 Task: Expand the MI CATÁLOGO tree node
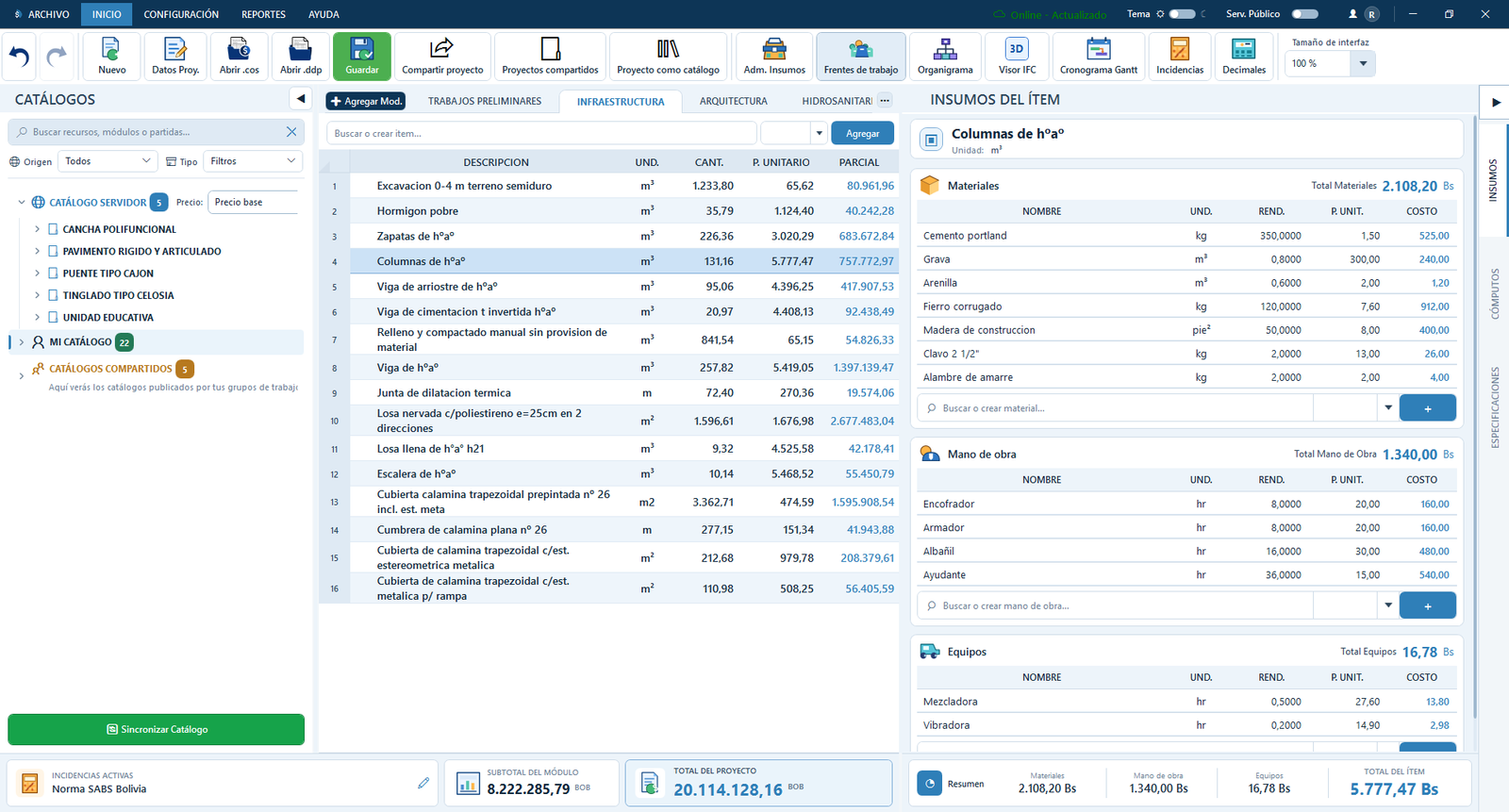(x=22, y=342)
